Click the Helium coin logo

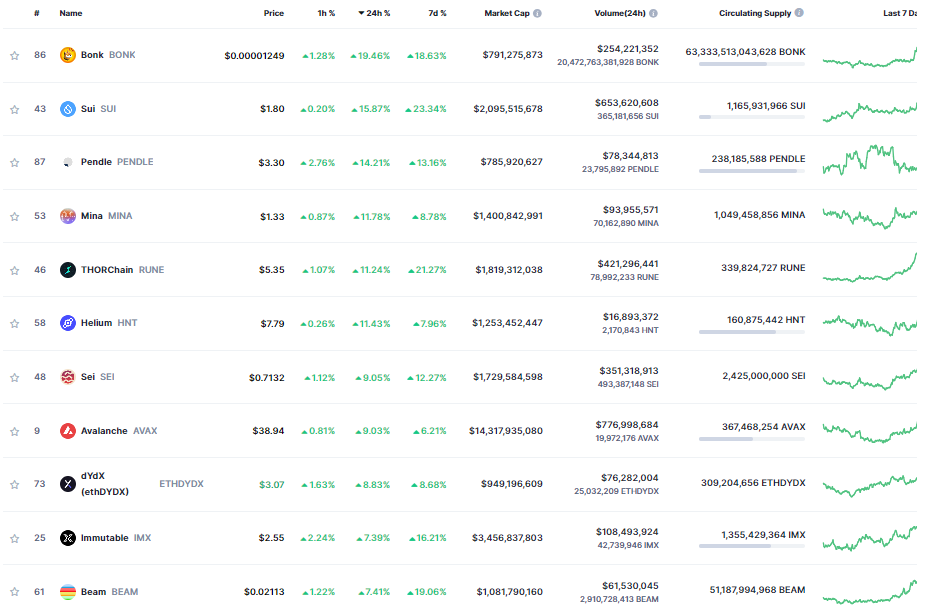click(x=68, y=323)
